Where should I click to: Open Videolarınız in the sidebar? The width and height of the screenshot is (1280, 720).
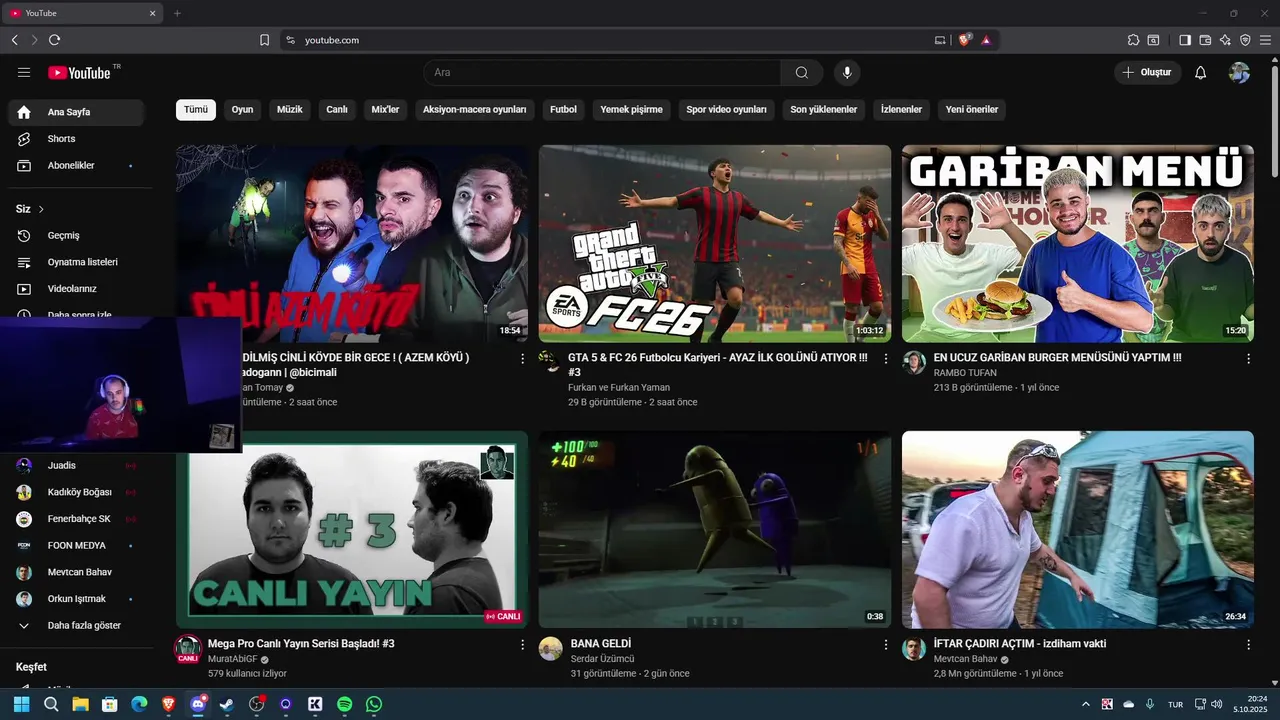pos(76,289)
